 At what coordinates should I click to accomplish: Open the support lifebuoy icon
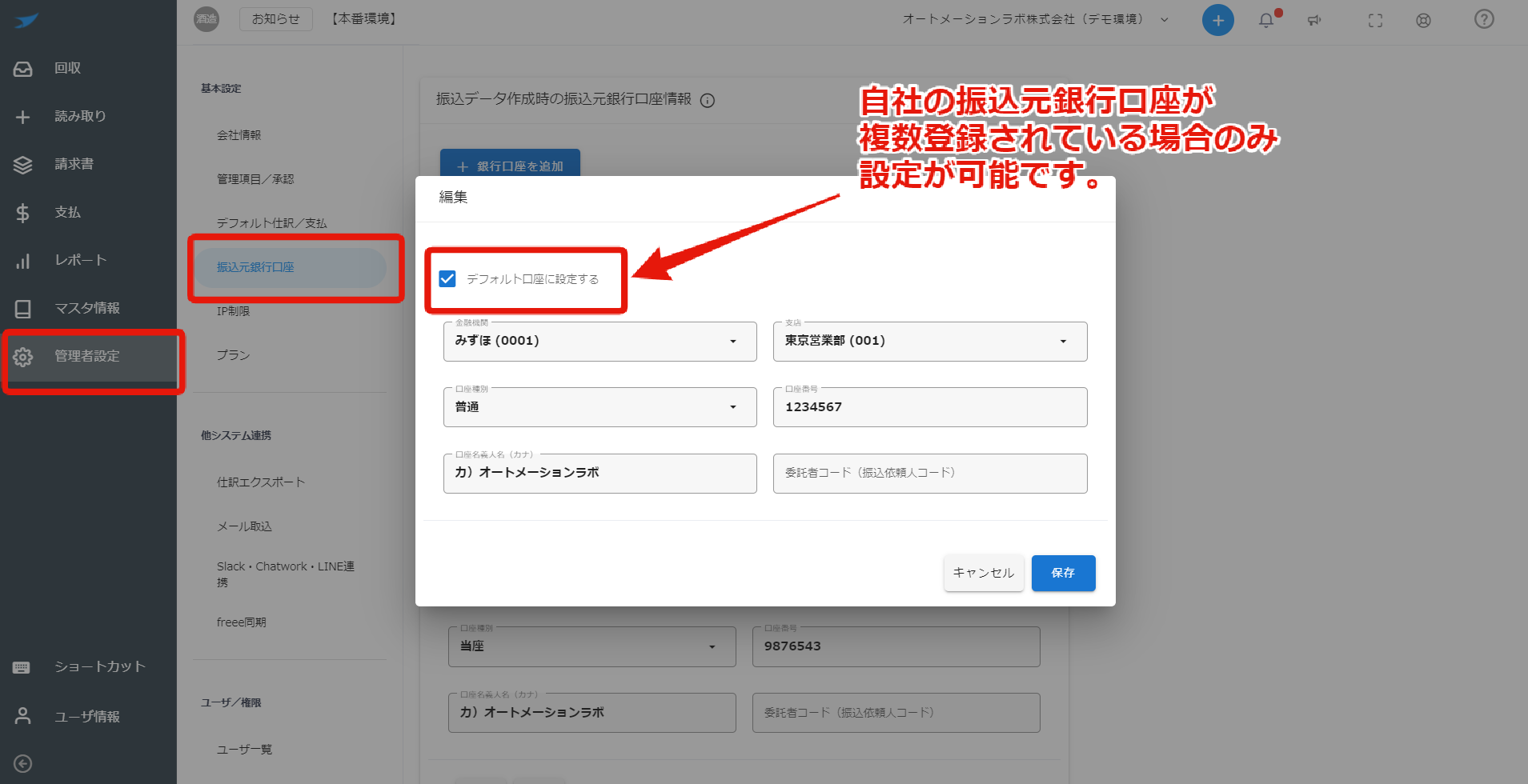click(x=1423, y=21)
